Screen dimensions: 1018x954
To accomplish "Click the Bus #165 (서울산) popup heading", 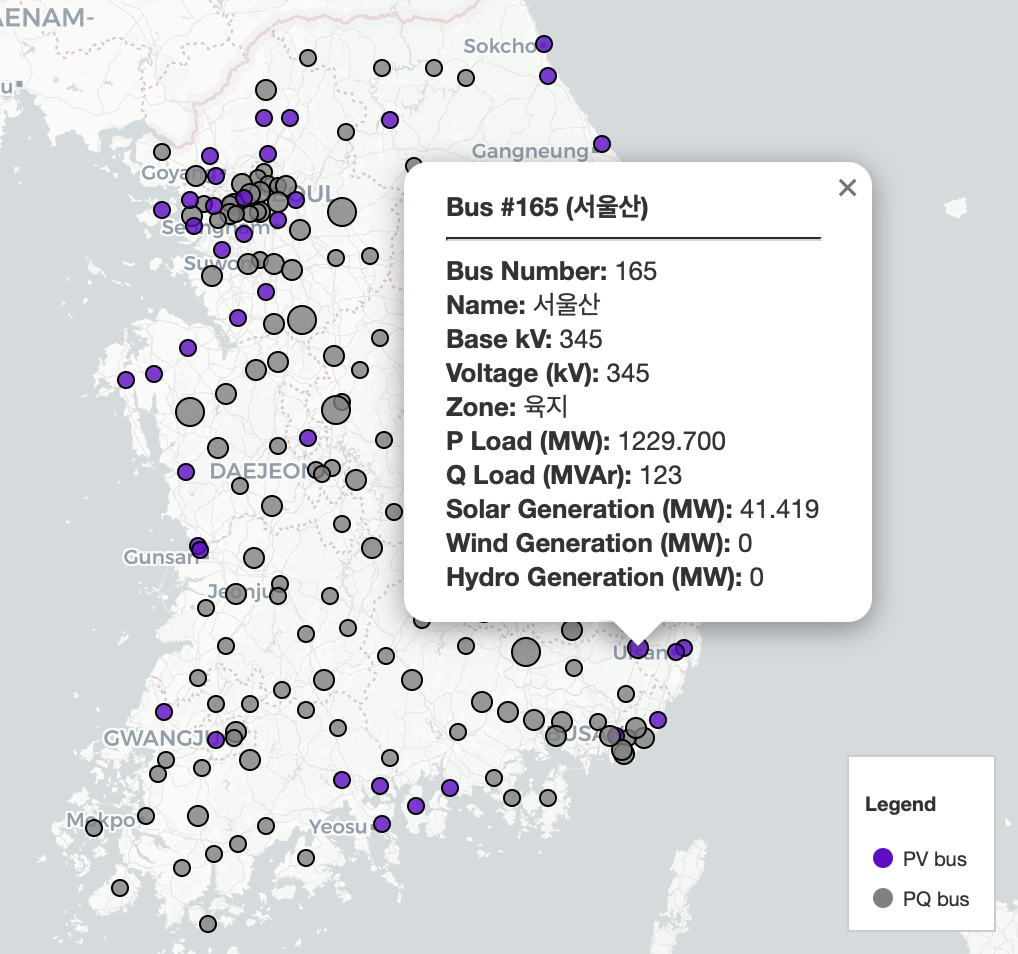I will coord(547,208).
